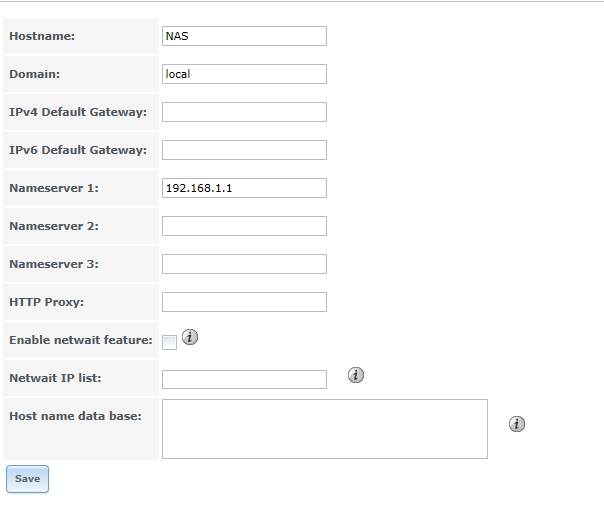Click the 'Host name data base:' label
Viewport: 604px width, 515px height.
pyautogui.click(x=75, y=415)
